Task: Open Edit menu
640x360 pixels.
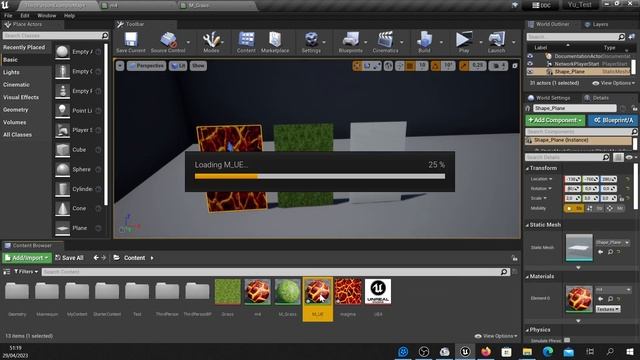Action: pyautogui.click(x=25, y=16)
